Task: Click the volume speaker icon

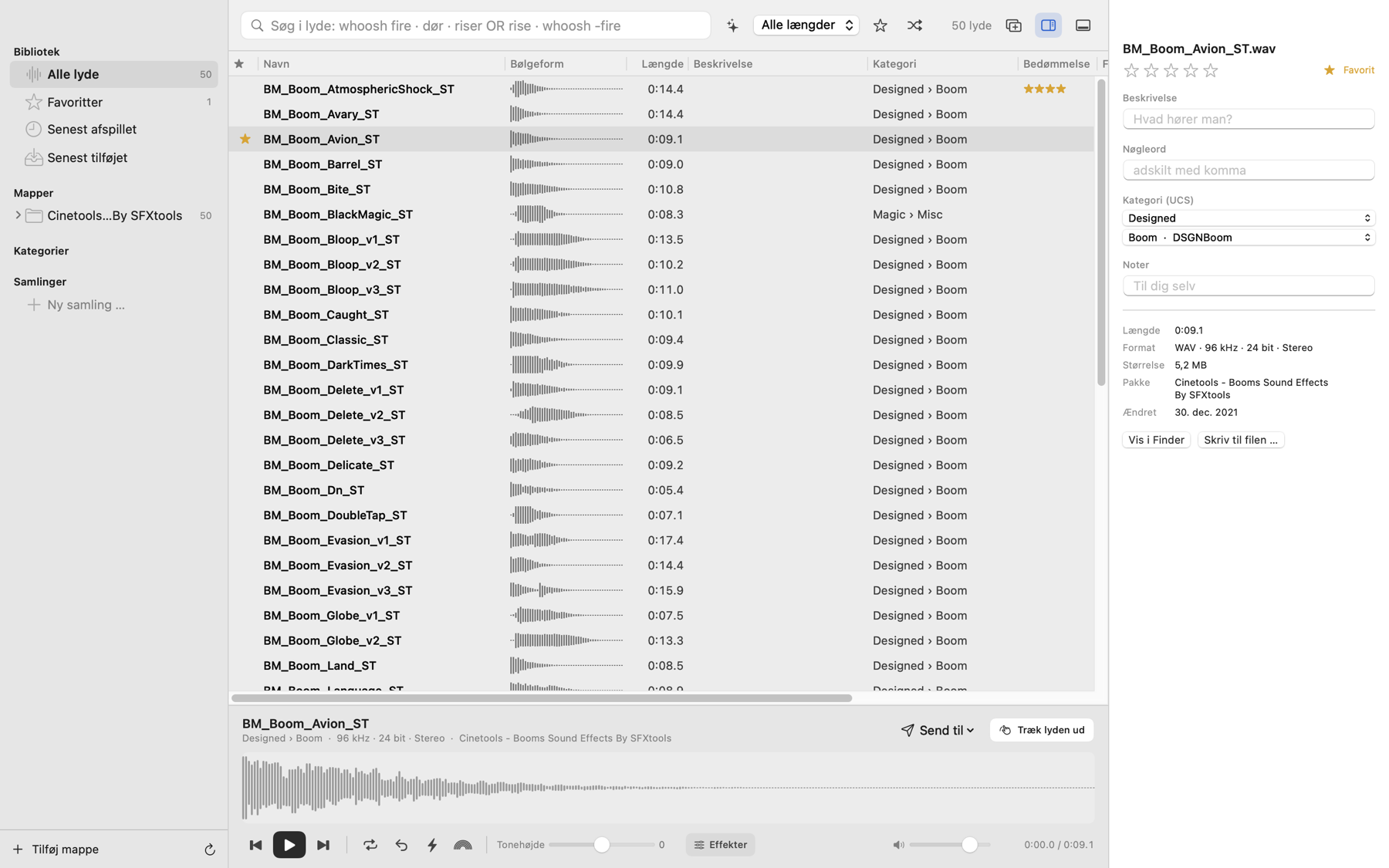Action: point(898,845)
